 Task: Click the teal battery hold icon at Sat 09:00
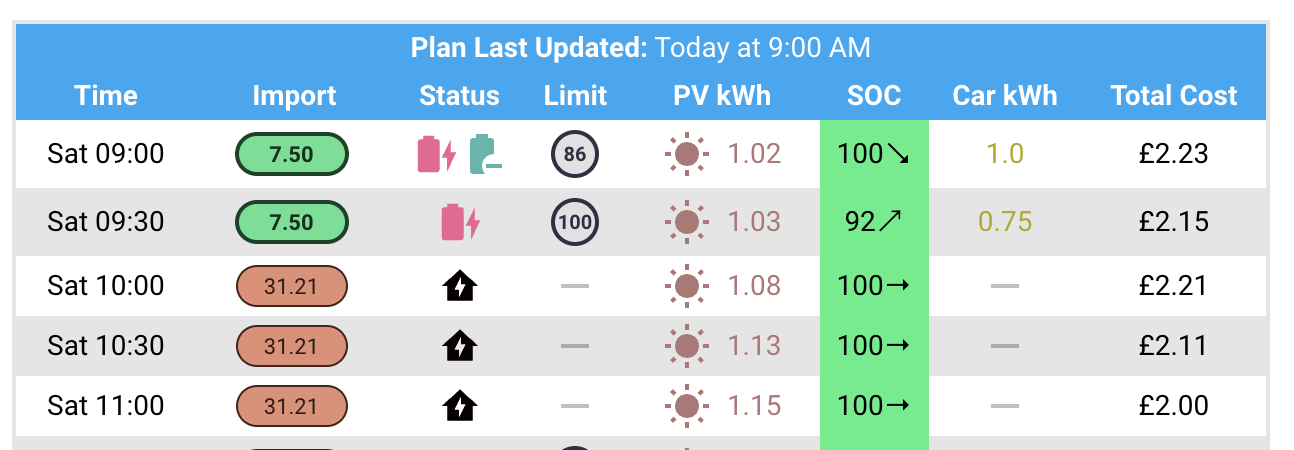tap(485, 154)
